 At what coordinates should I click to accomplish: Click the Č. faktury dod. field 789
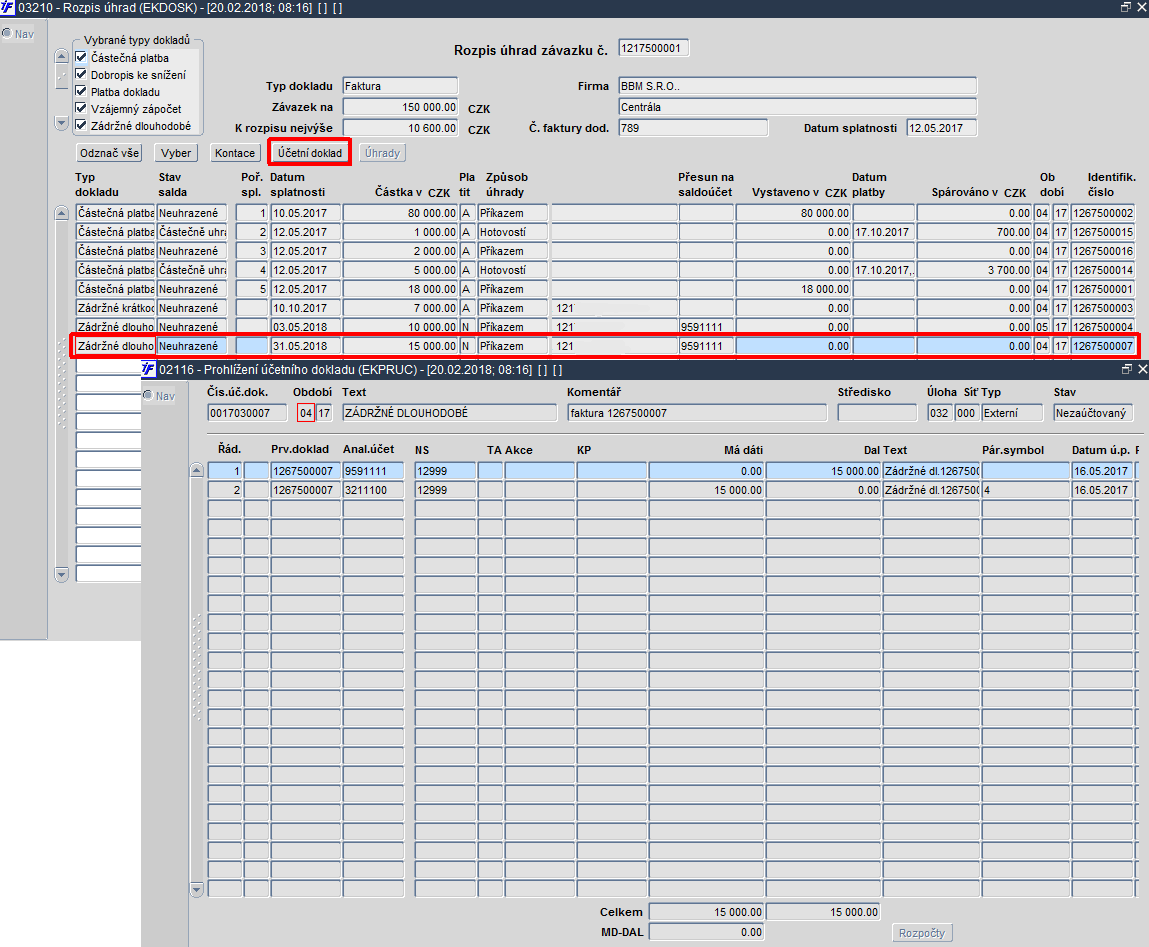pos(692,128)
